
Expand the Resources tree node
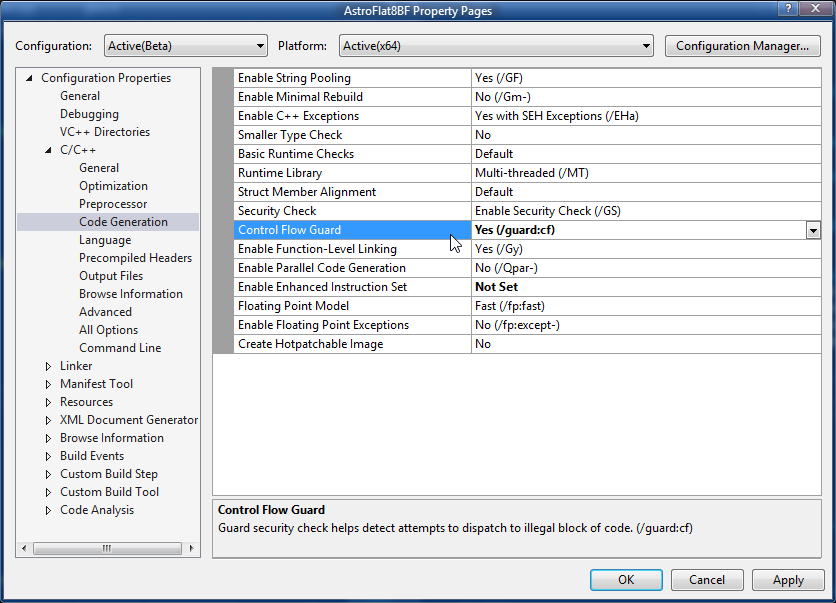click(x=49, y=403)
